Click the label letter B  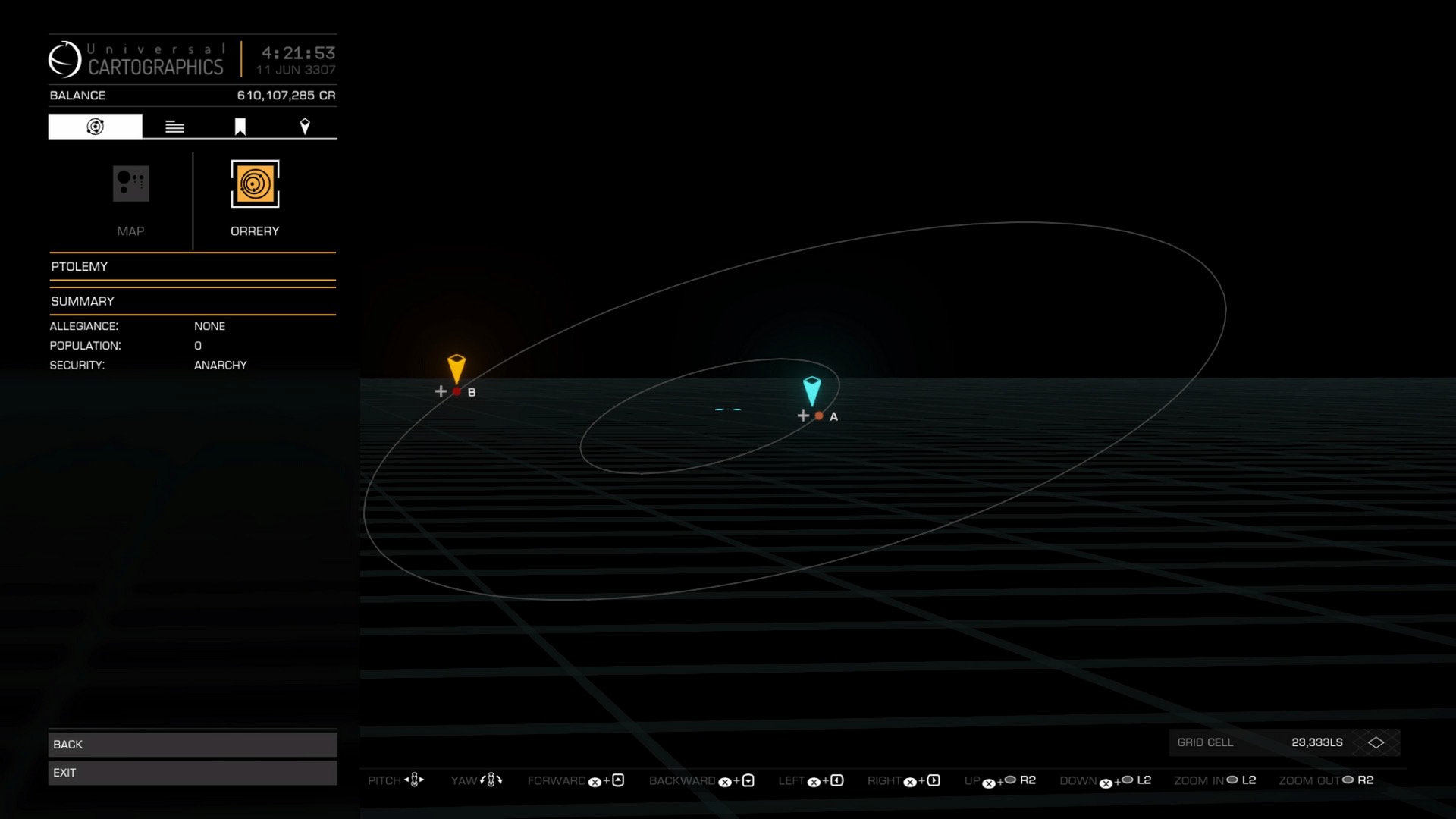click(472, 392)
